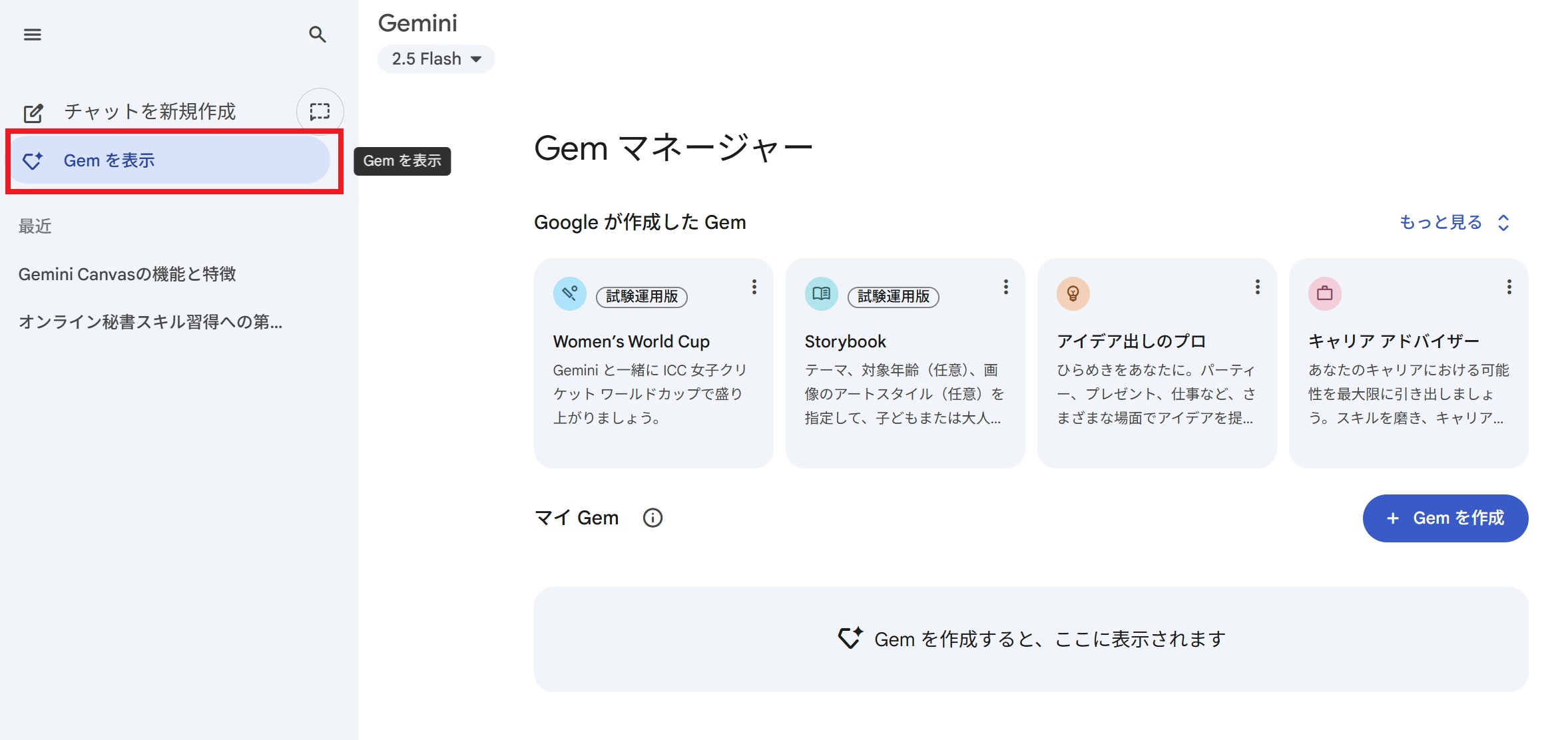Open three-dot menu on Storybook card
Image resolution: width=1568 pixels, height=740 pixels.
(x=1006, y=287)
